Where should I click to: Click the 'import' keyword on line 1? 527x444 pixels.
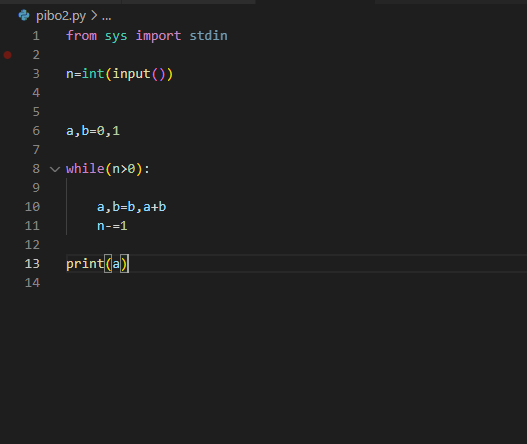158,36
